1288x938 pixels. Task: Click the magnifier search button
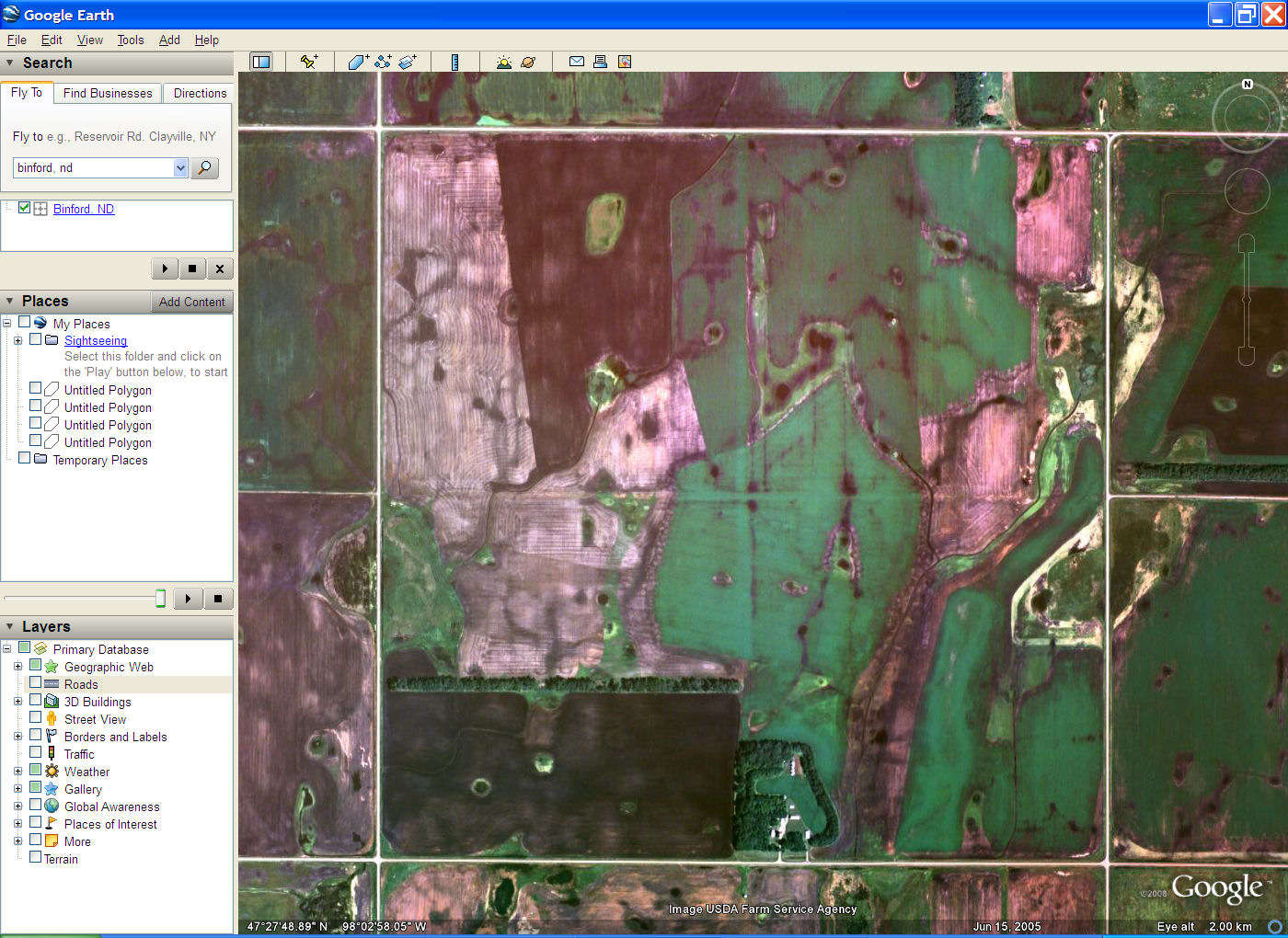pos(204,167)
